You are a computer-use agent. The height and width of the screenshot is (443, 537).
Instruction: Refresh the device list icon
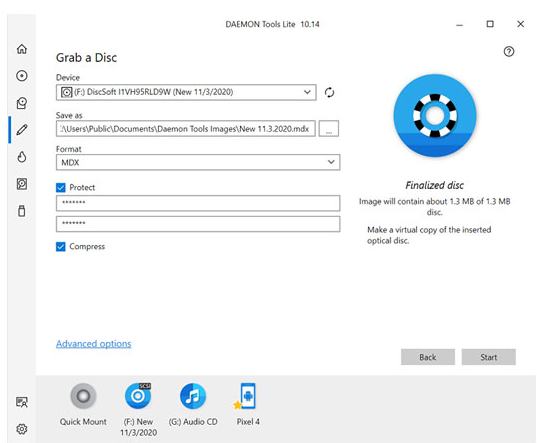[329, 92]
